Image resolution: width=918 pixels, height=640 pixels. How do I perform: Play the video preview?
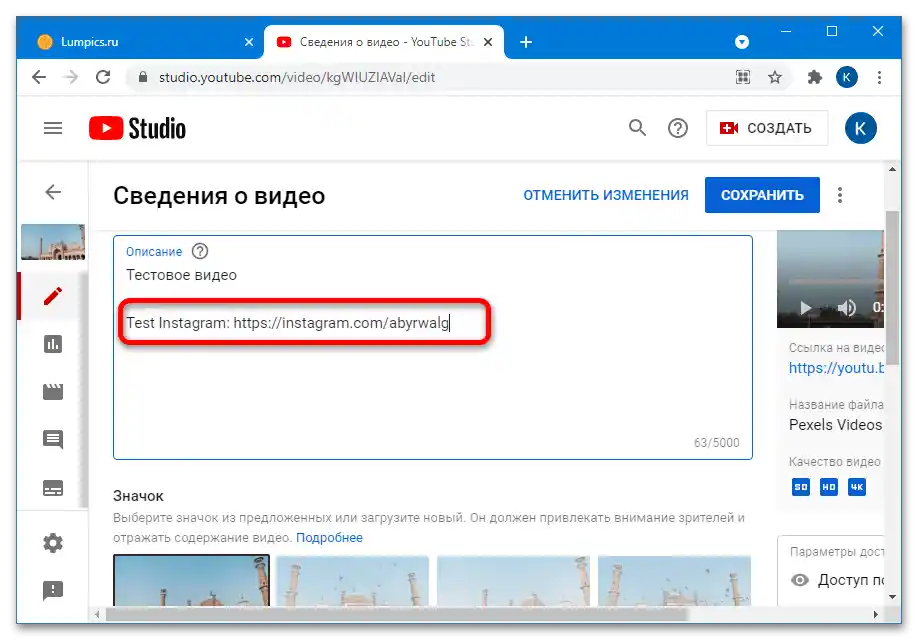point(805,307)
